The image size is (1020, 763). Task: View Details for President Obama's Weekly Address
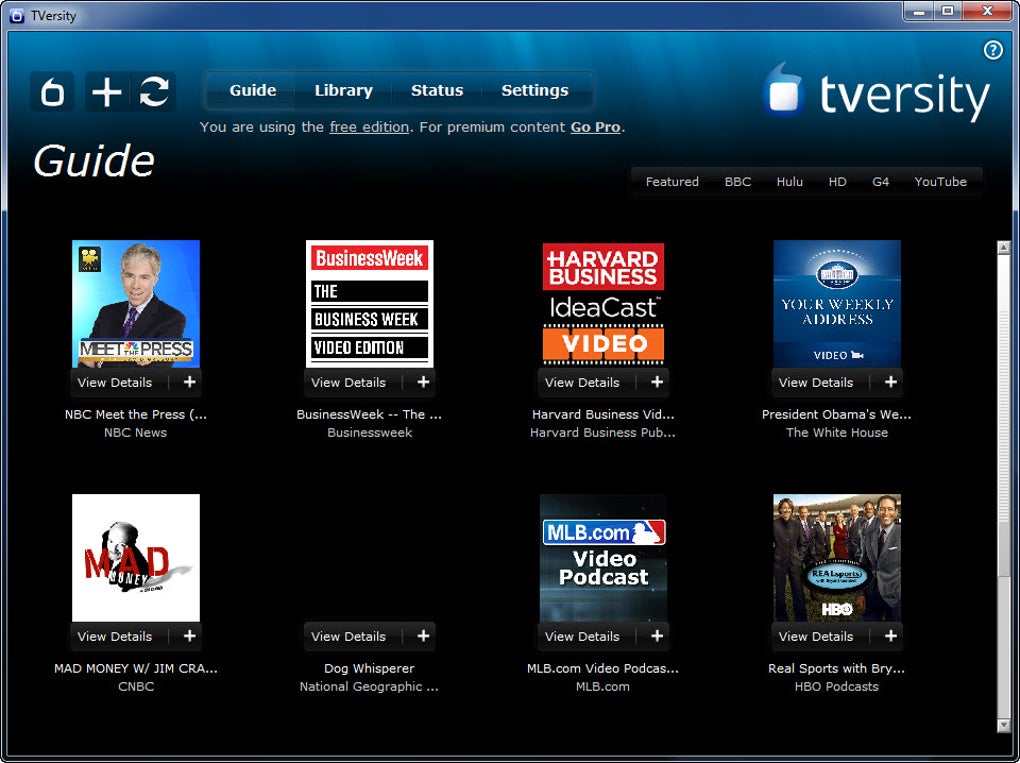point(816,382)
